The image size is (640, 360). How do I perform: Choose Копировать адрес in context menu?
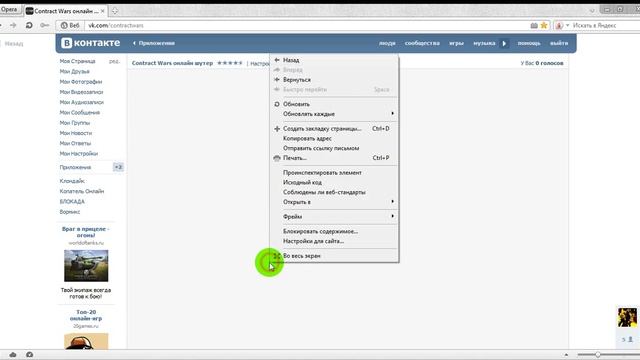pos(334,138)
